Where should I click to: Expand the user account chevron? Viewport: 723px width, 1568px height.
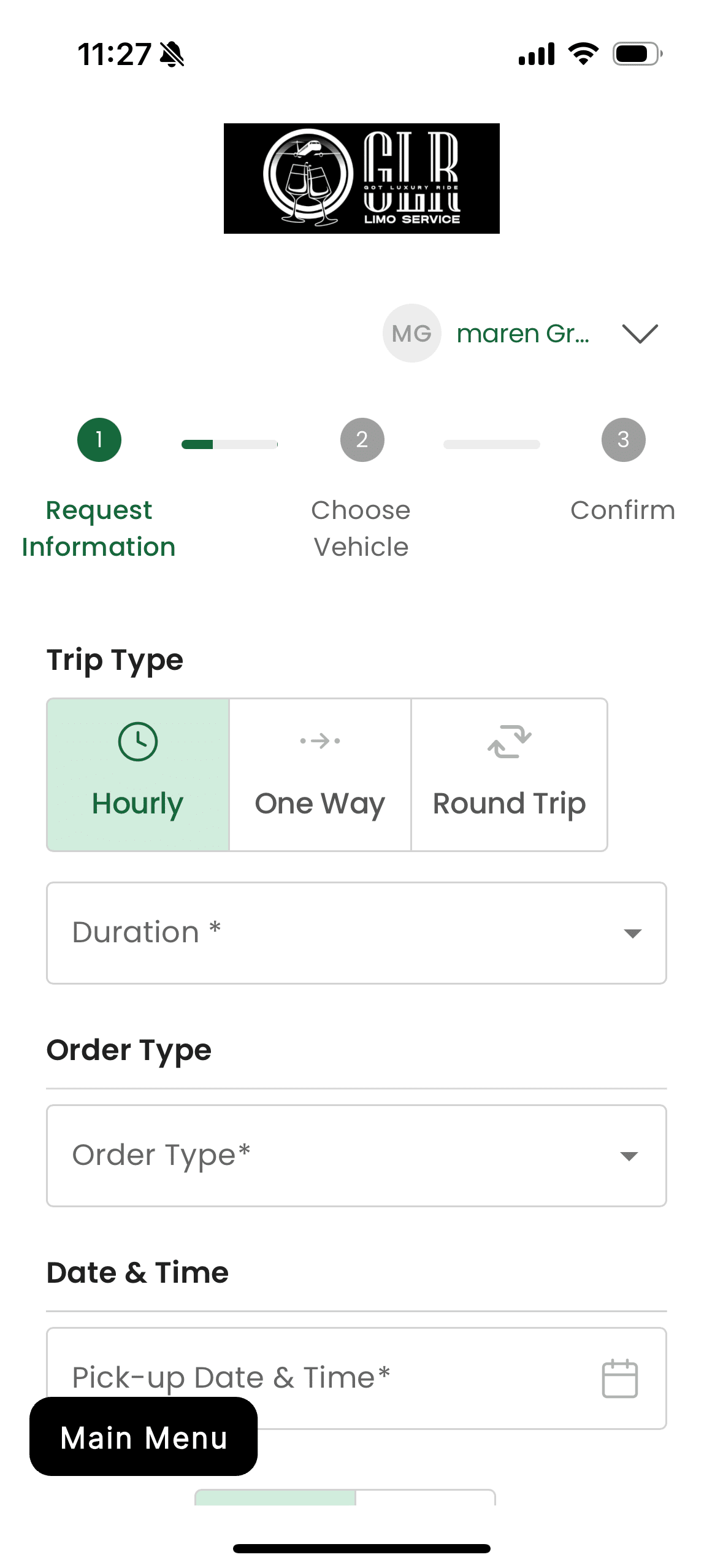coord(640,334)
